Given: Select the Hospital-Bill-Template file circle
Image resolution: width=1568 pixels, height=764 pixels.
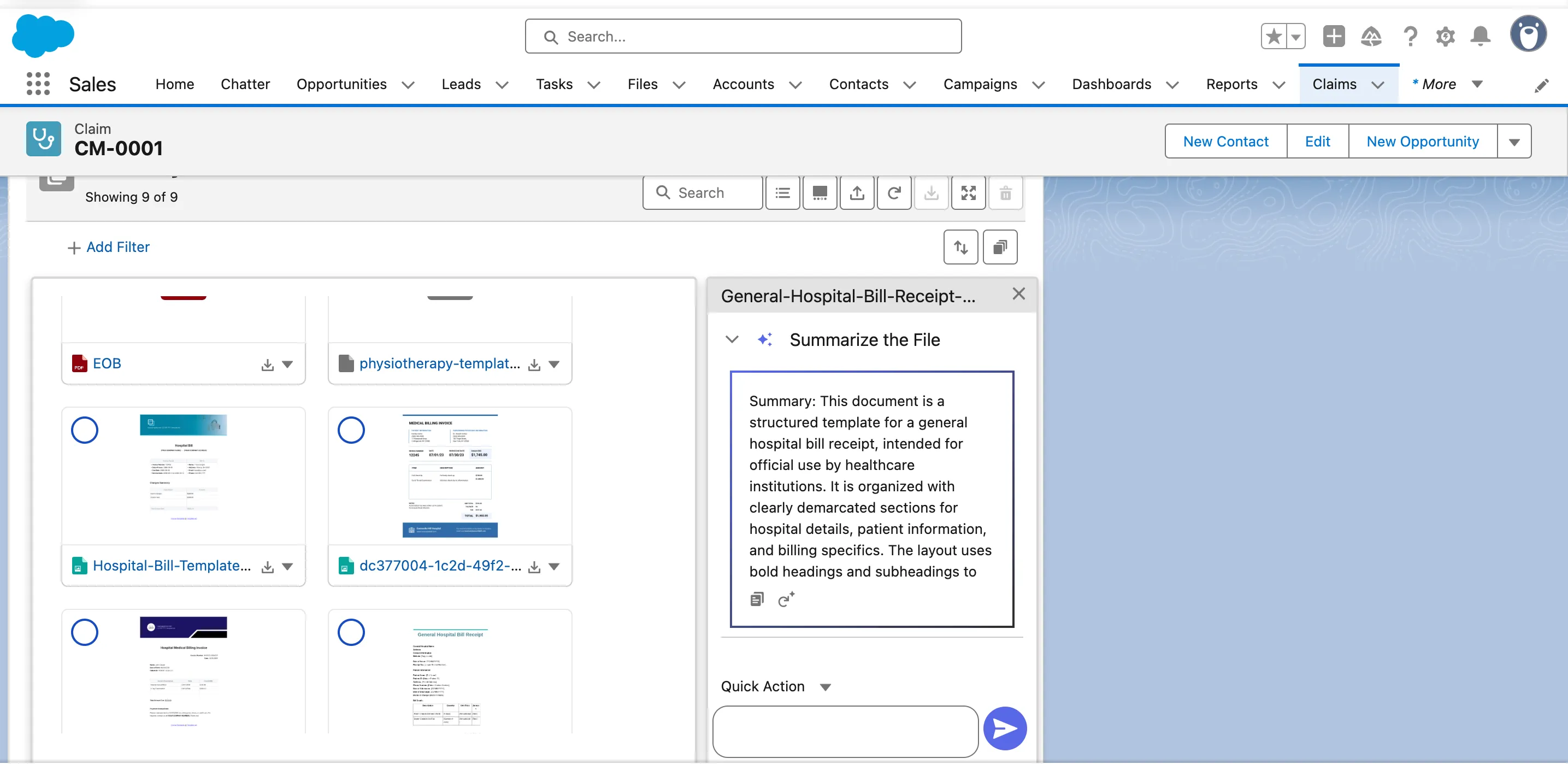Looking at the screenshot, I should [x=85, y=431].
